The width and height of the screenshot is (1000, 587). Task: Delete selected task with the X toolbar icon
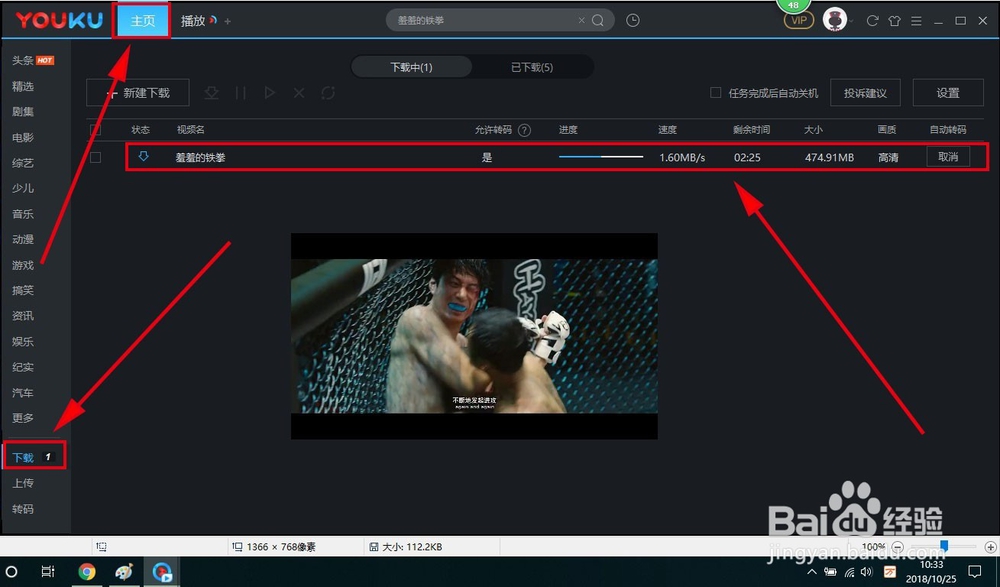point(298,93)
